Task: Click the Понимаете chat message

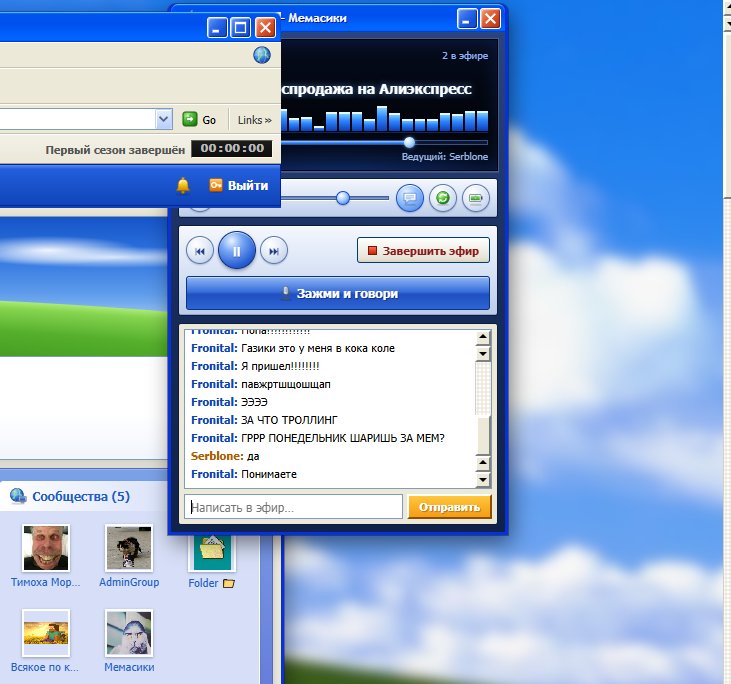Action: [x=269, y=474]
